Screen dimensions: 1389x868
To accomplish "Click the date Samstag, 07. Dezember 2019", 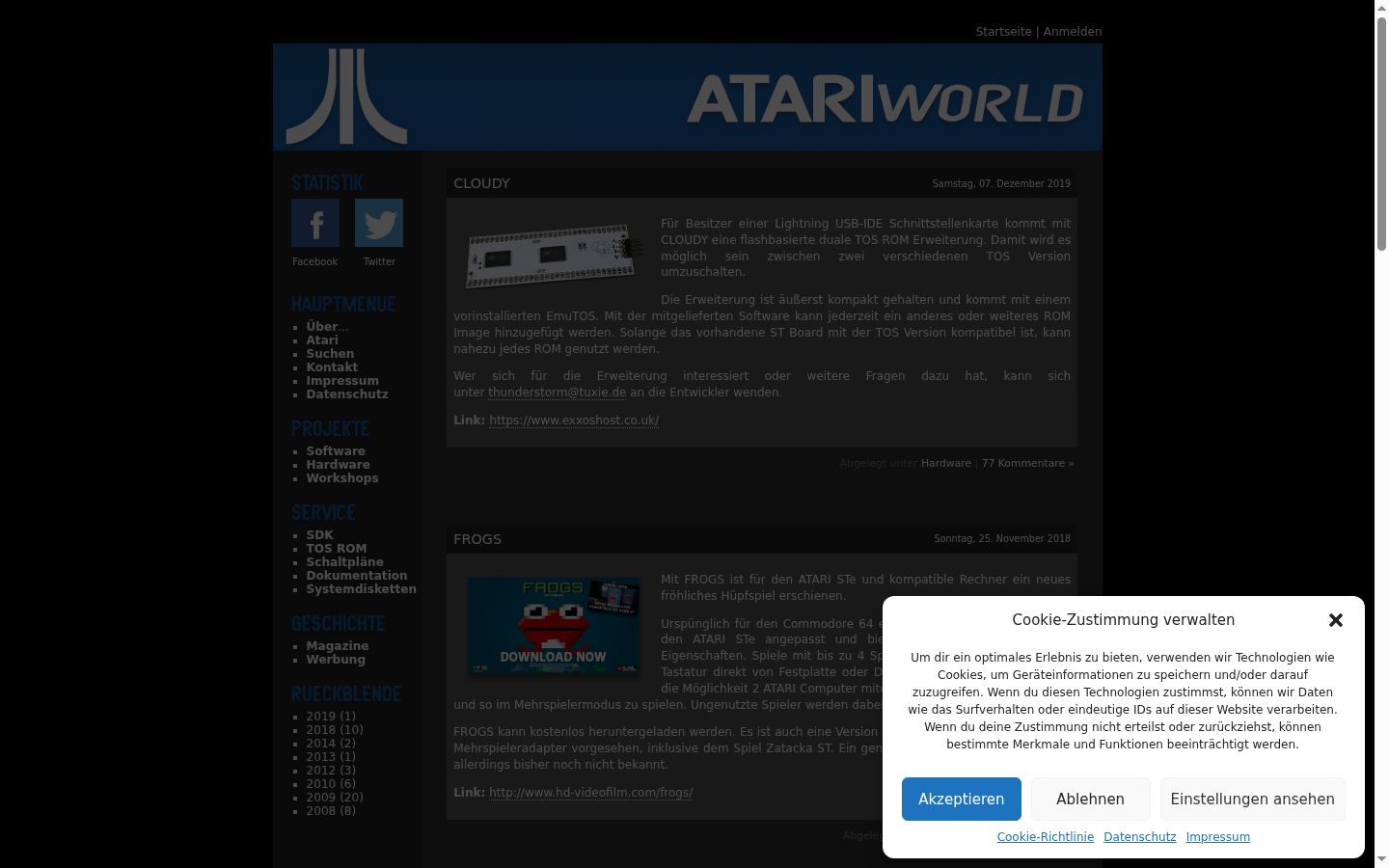I will 1001,183.
